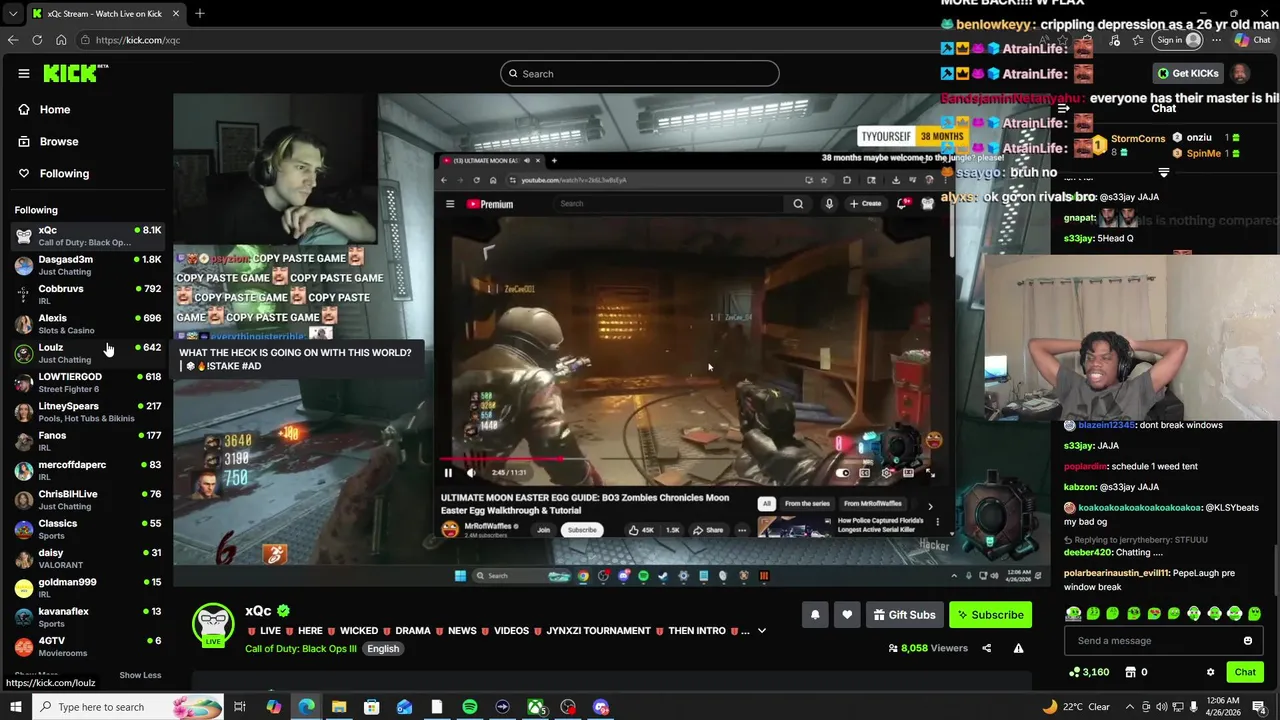Share the stream via share icon
This screenshot has height=720, width=1280.
986,648
